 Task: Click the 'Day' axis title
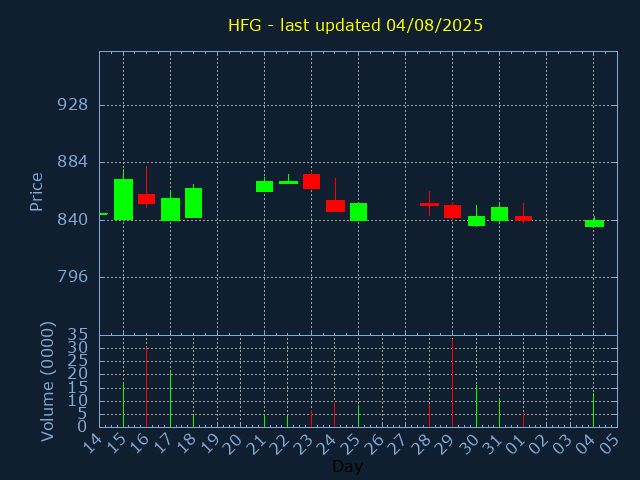(347, 466)
